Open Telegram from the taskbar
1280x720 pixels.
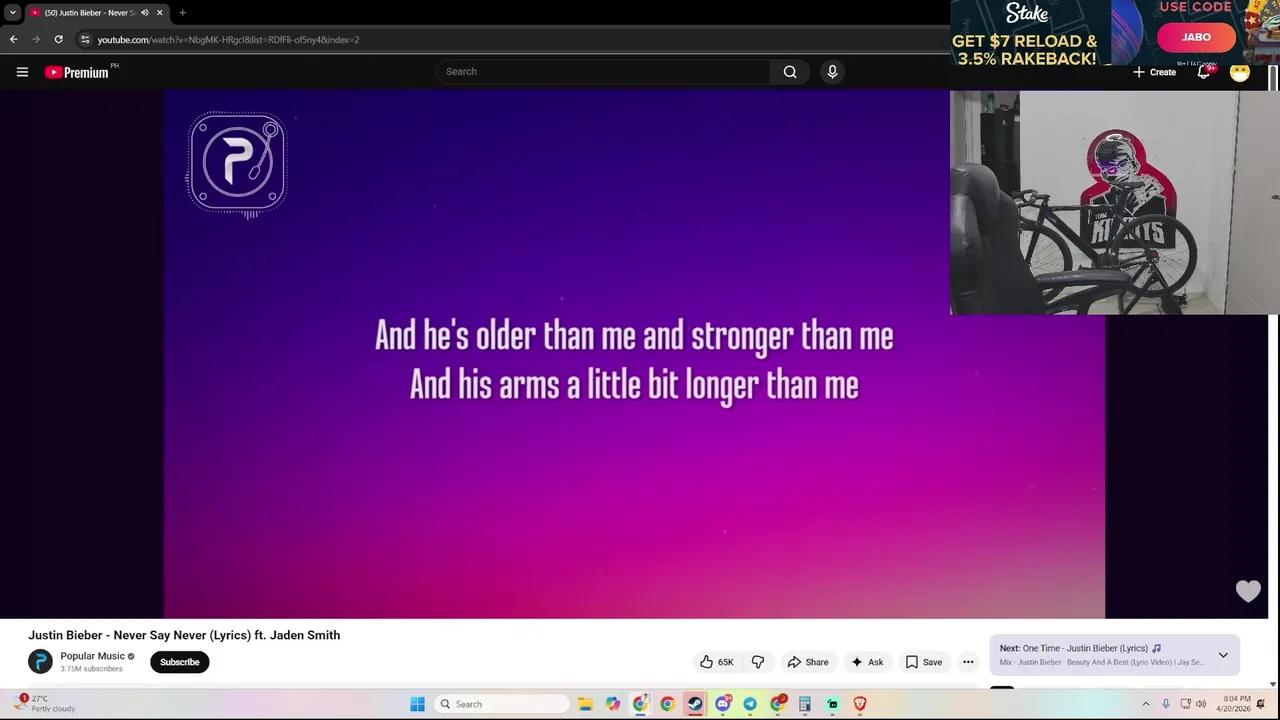coord(750,704)
